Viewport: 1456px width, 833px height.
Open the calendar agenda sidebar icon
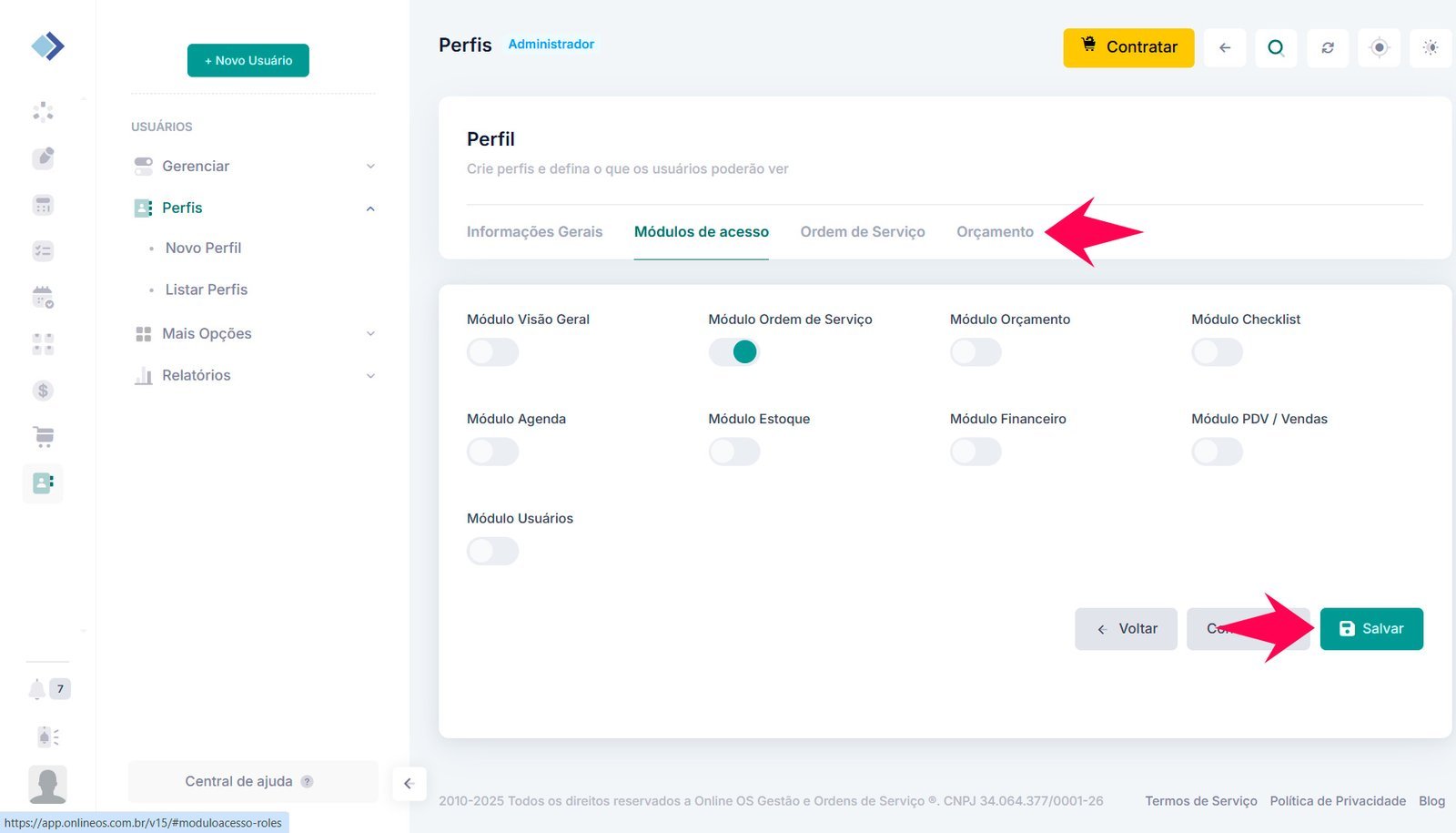coord(43,297)
